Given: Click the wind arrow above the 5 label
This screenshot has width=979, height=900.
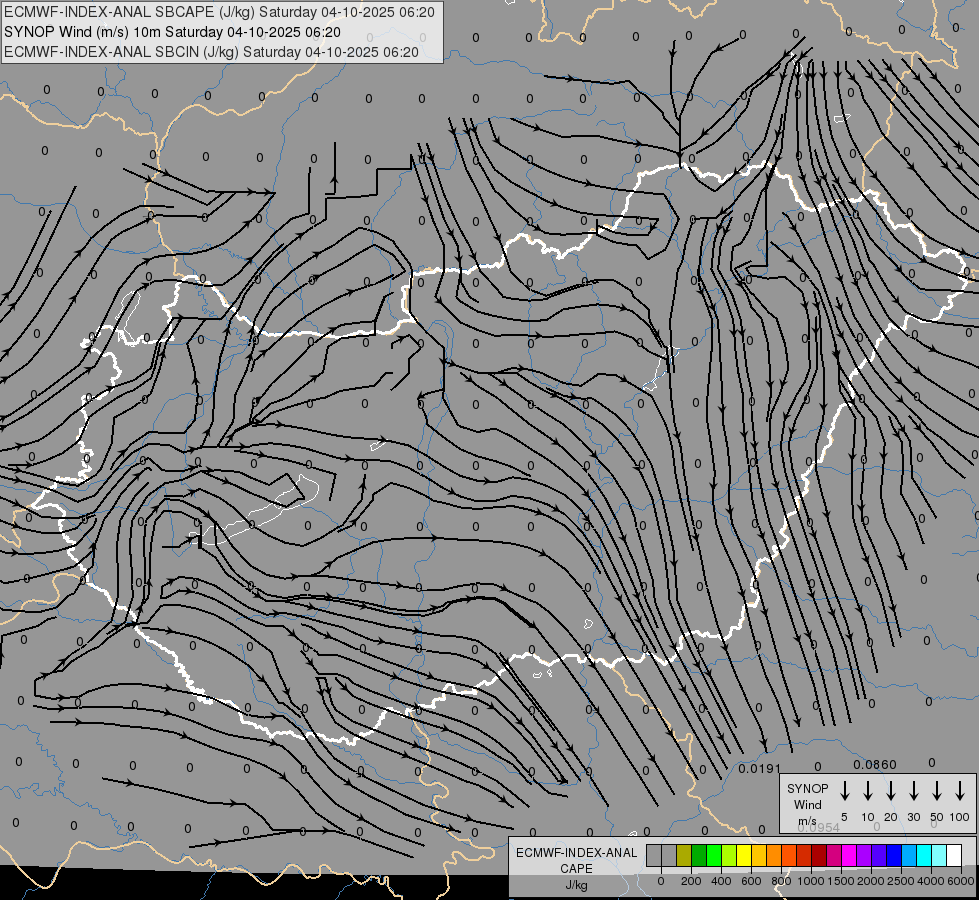Looking at the screenshot, I should click(x=845, y=790).
